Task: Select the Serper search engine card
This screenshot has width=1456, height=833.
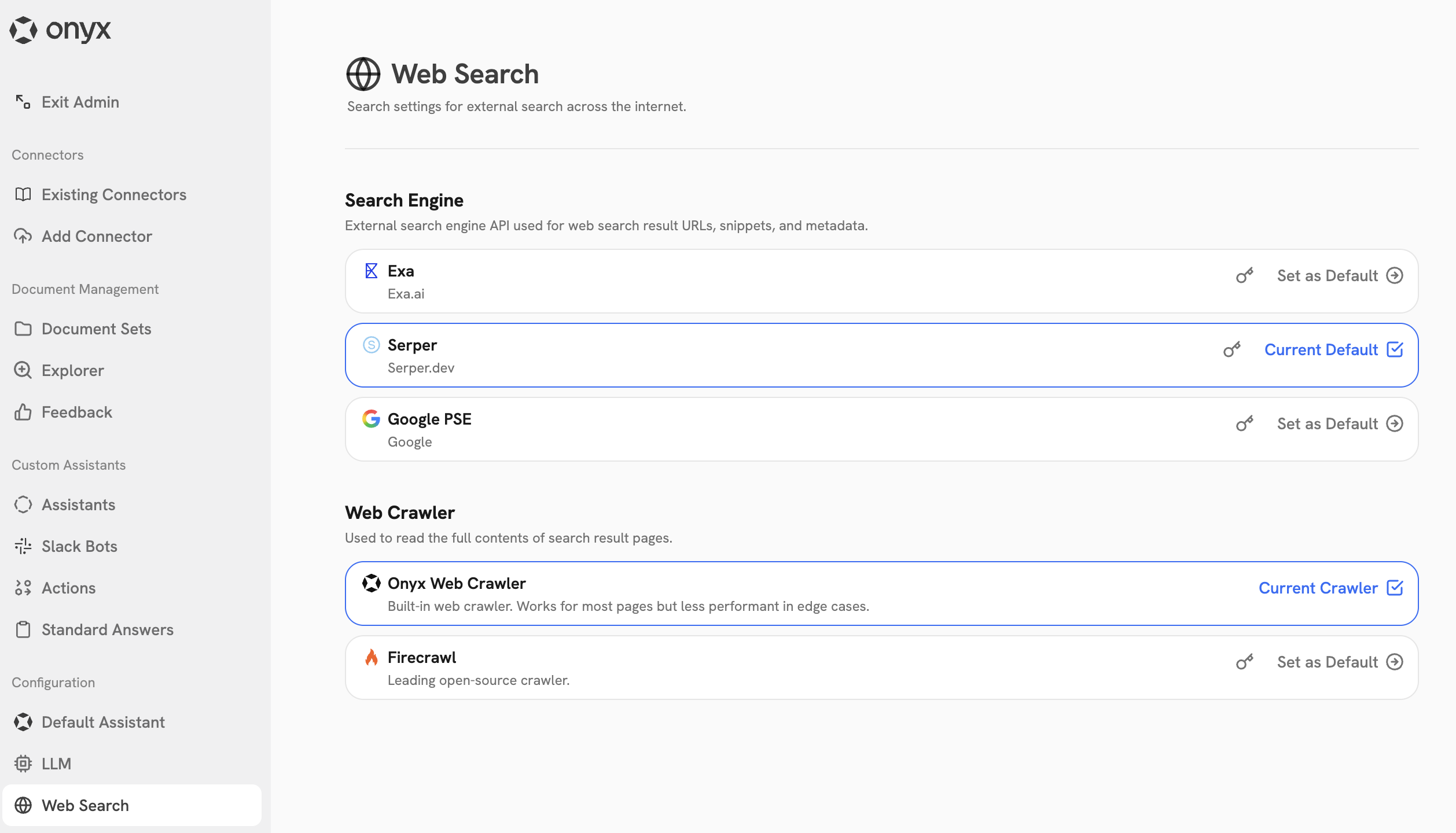Action: (x=810, y=355)
